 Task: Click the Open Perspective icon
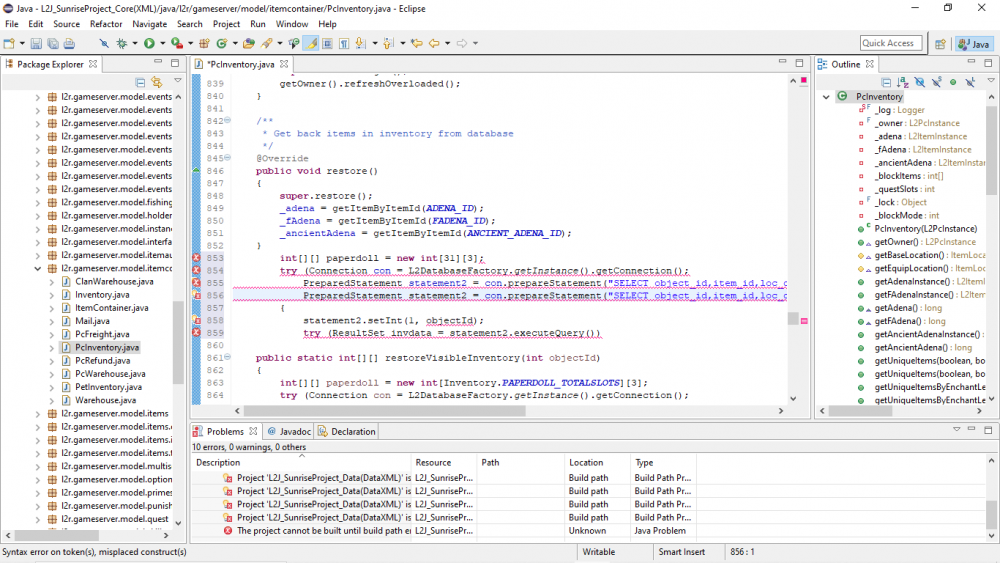point(940,44)
